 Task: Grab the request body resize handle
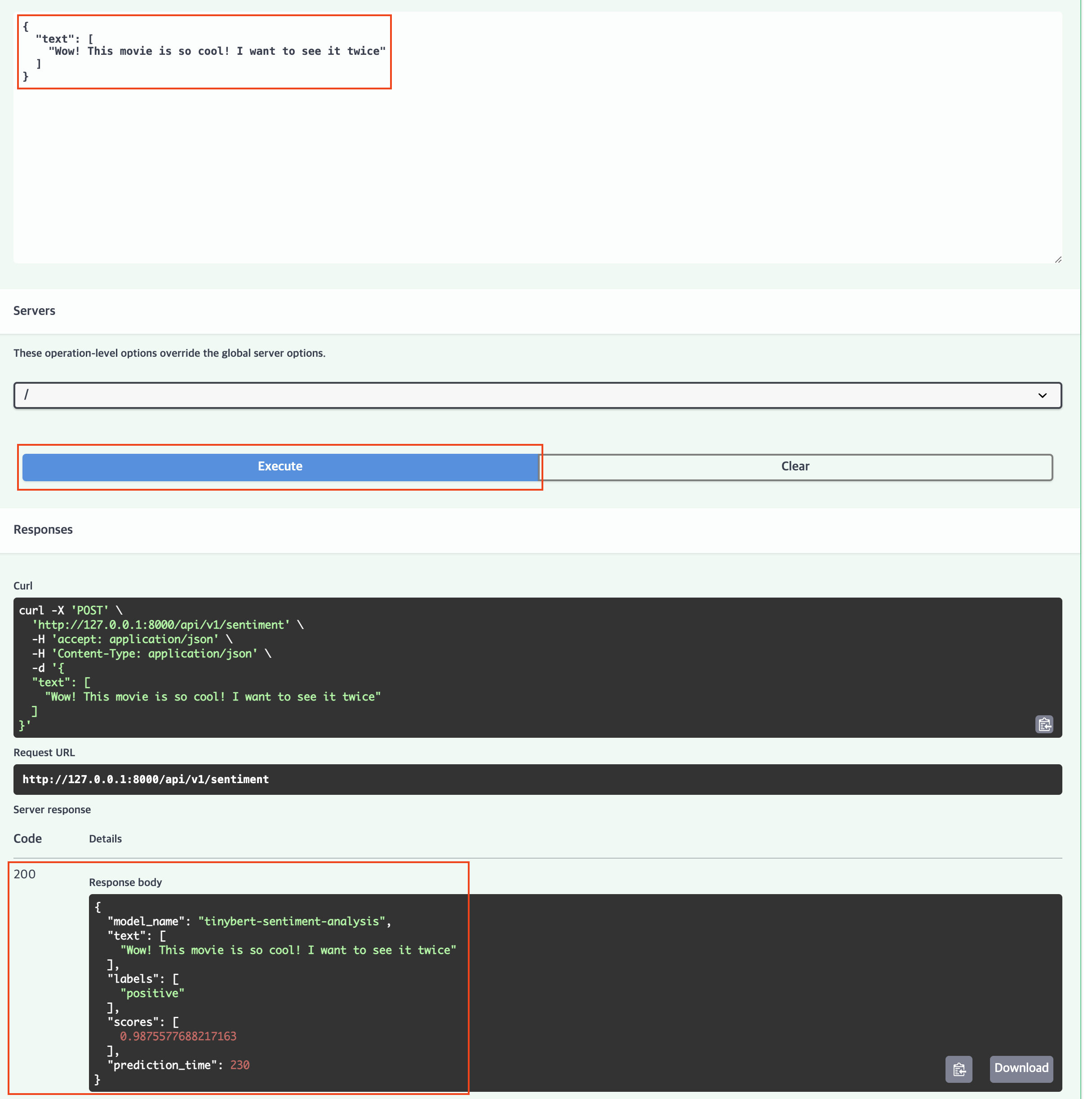[1058, 259]
